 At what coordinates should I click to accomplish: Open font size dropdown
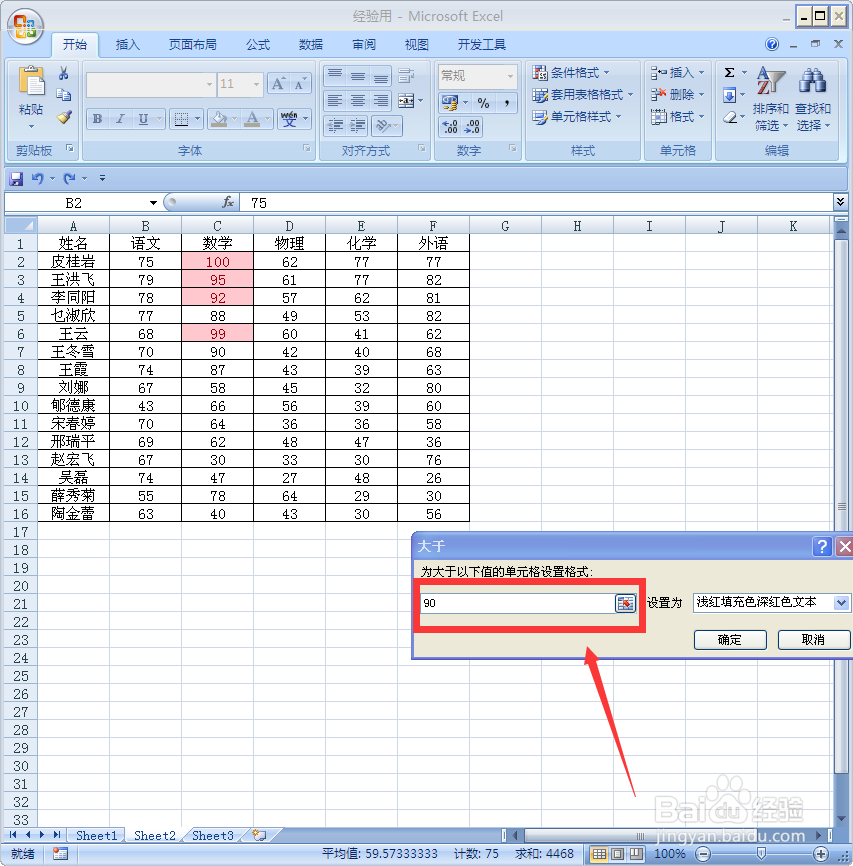tap(256, 84)
